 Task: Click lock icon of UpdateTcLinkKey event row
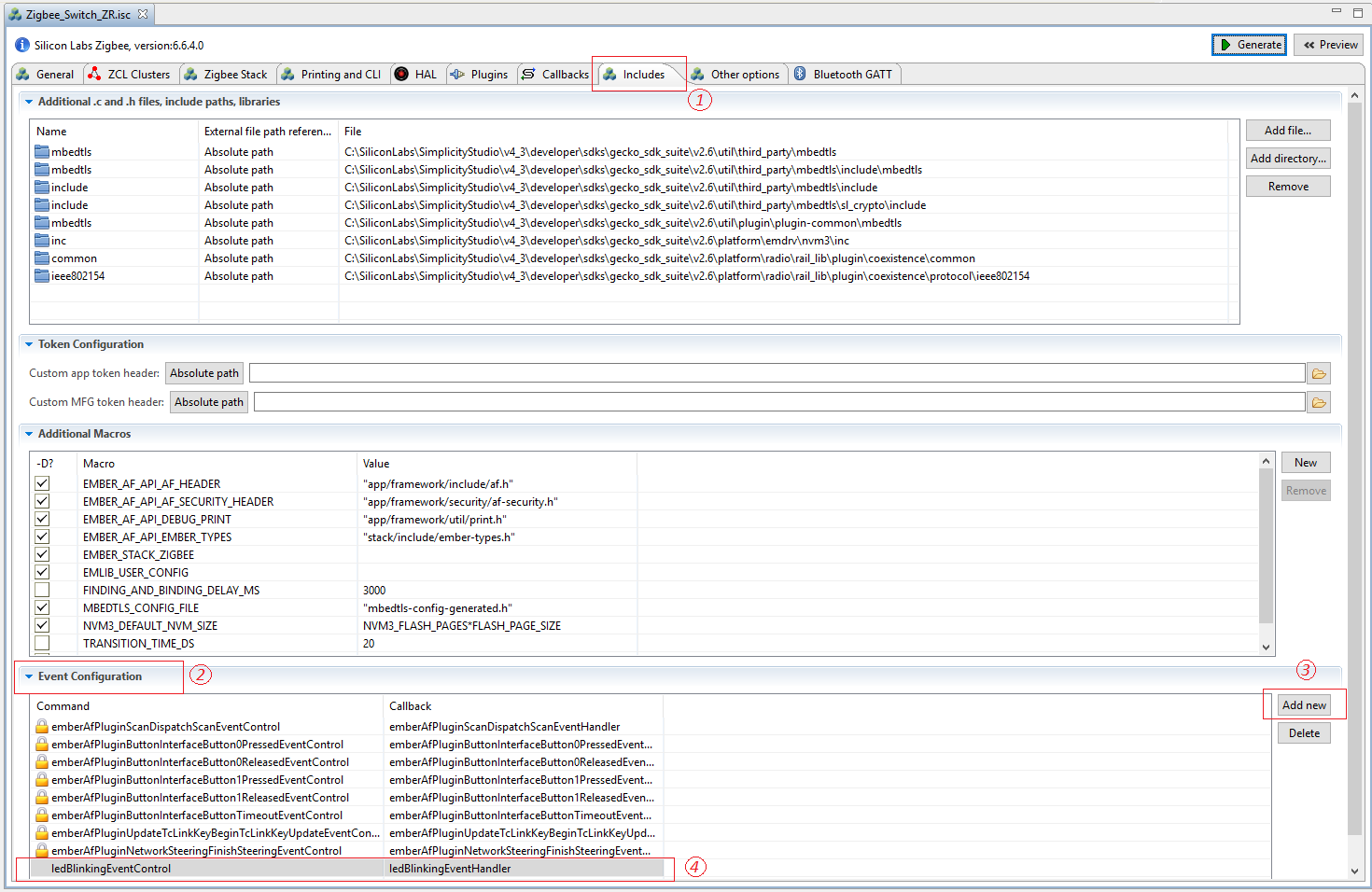42,832
